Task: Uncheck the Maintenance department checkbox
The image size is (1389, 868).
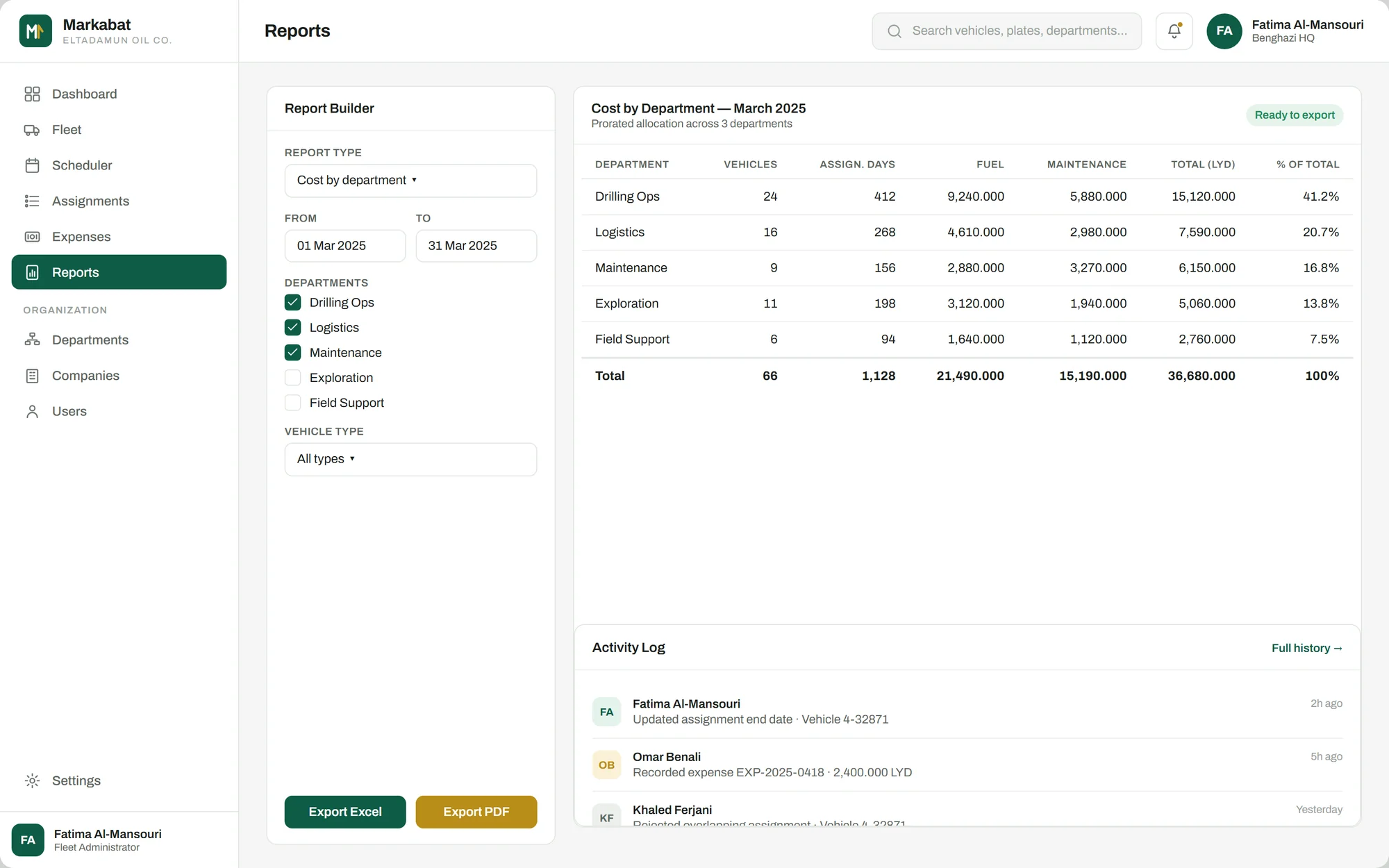Action: [x=292, y=352]
